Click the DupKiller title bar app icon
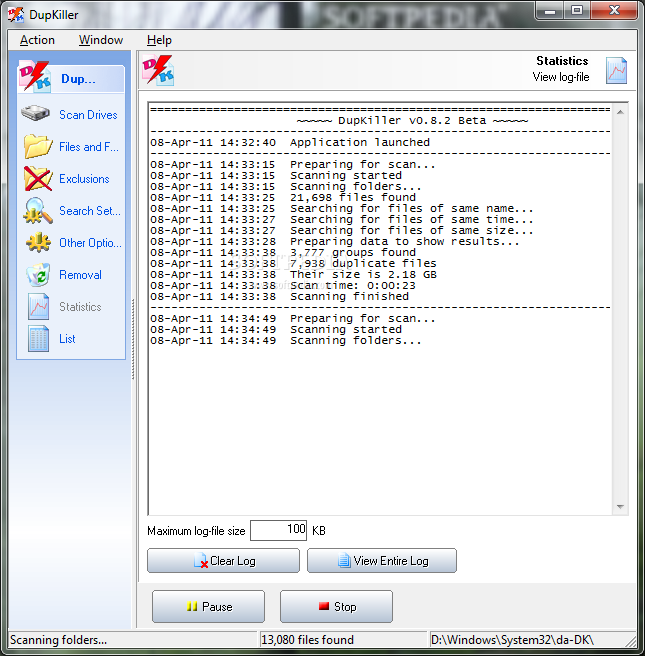The height and width of the screenshot is (656, 645). 16,14
